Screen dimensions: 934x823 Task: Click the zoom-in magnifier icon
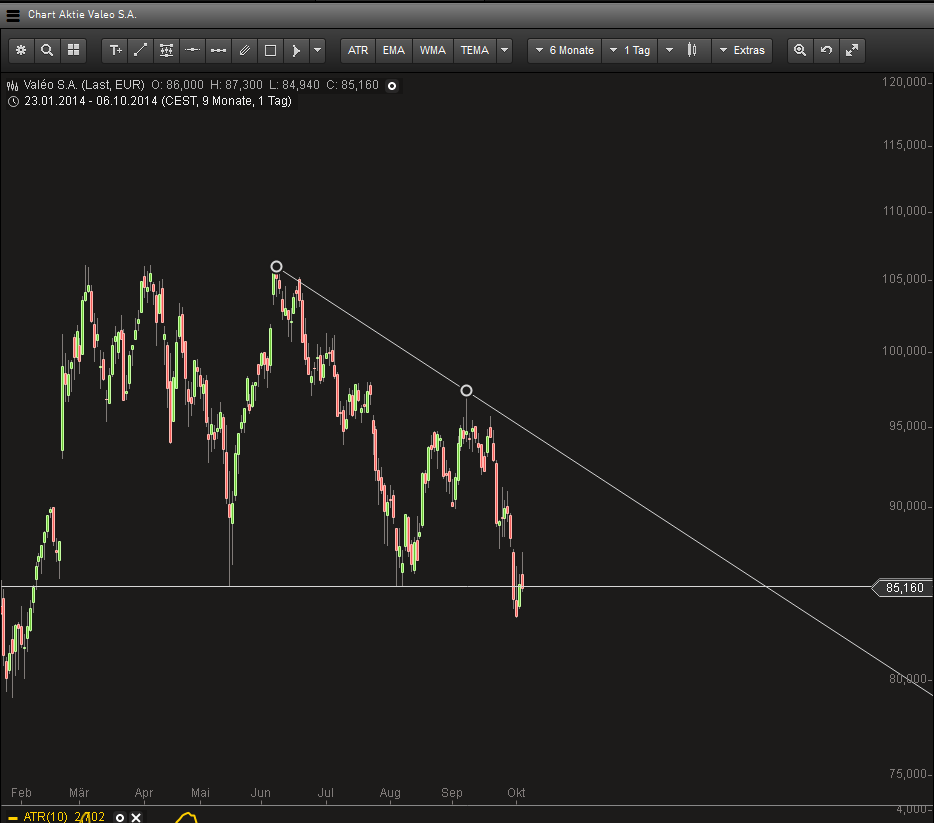799,50
